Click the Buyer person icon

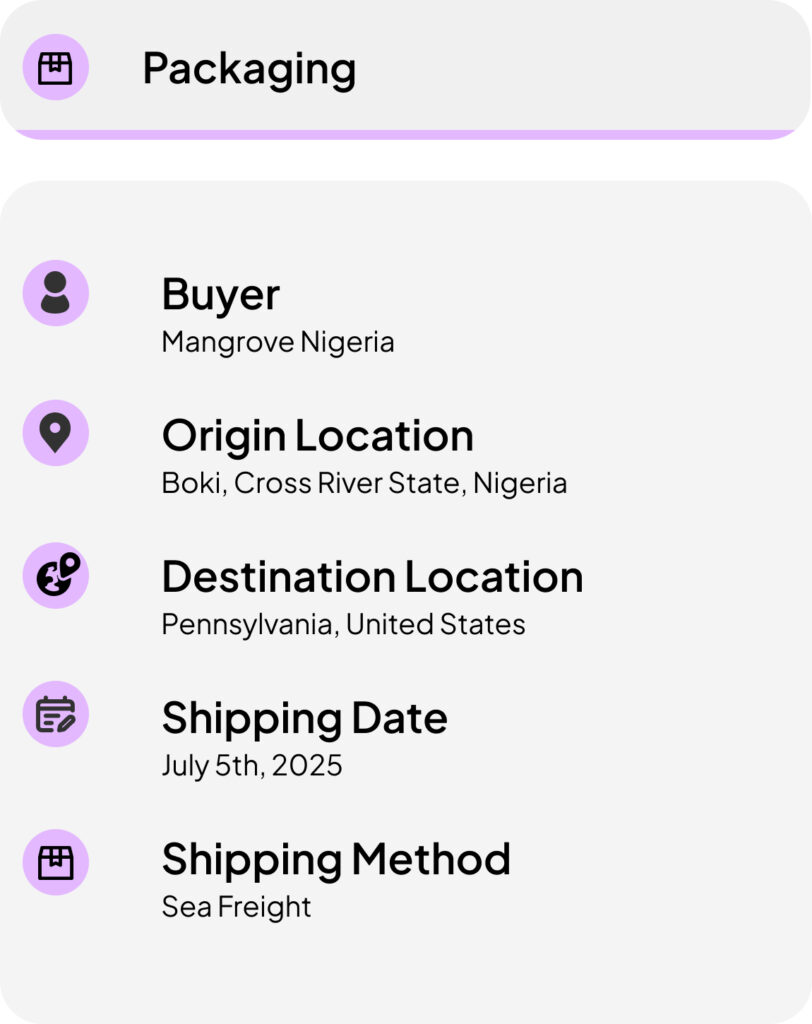[x=56, y=293]
